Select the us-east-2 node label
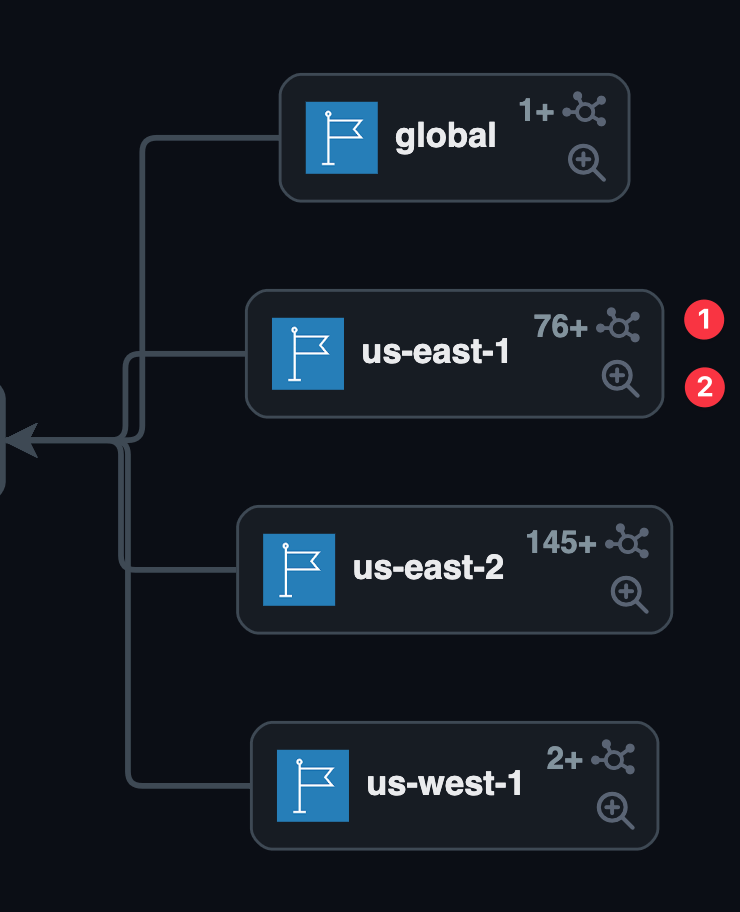Image resolution: width=740 pixels, height=912 pixels. [x=428, y=568]
